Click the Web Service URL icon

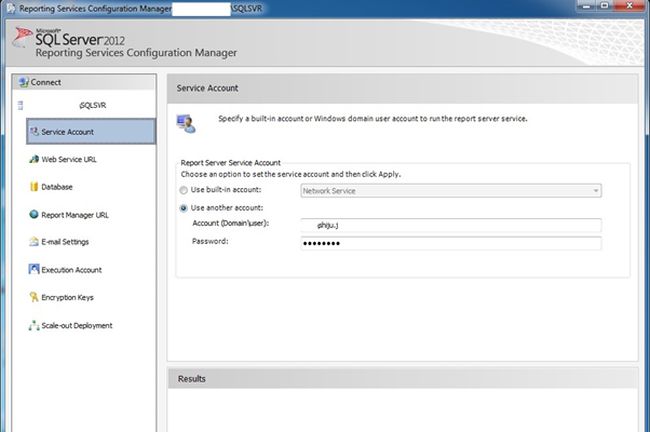coord(34,159)
